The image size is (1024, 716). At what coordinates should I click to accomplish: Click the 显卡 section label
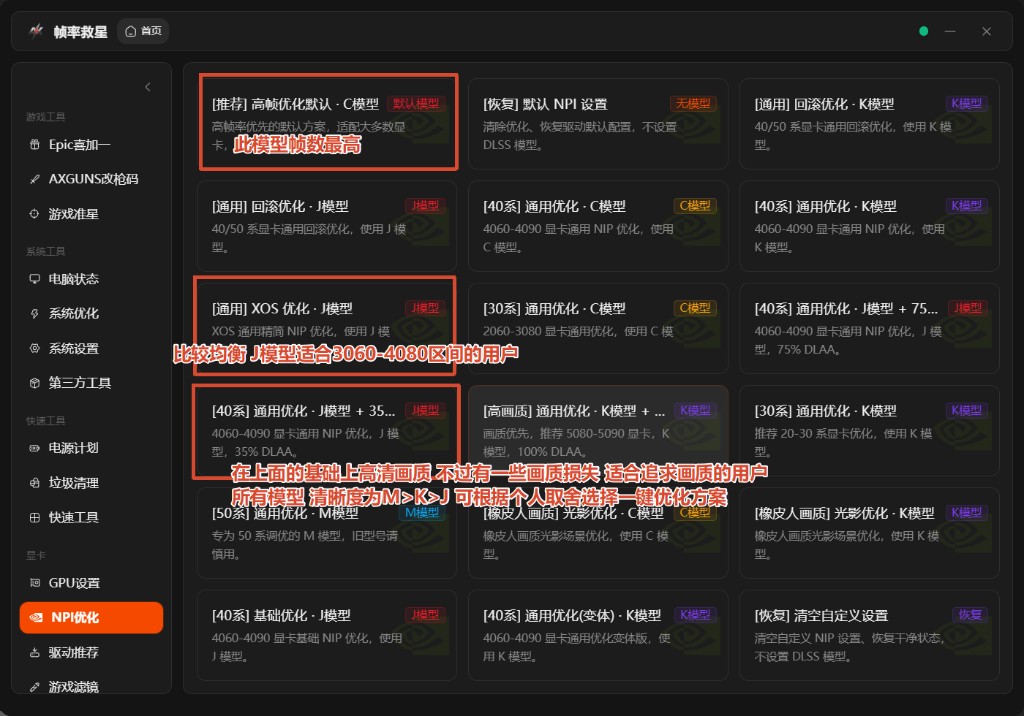35,555
